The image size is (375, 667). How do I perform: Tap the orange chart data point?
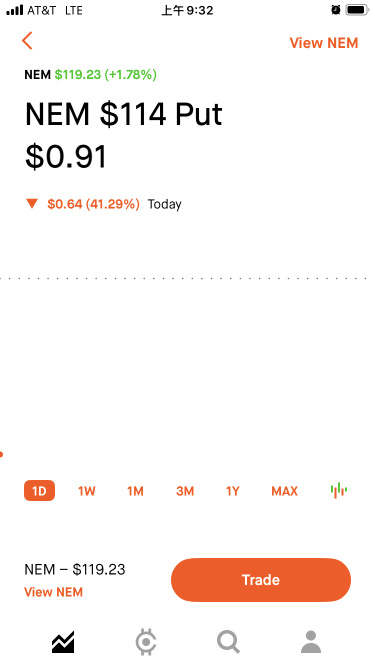click(1, 455)
